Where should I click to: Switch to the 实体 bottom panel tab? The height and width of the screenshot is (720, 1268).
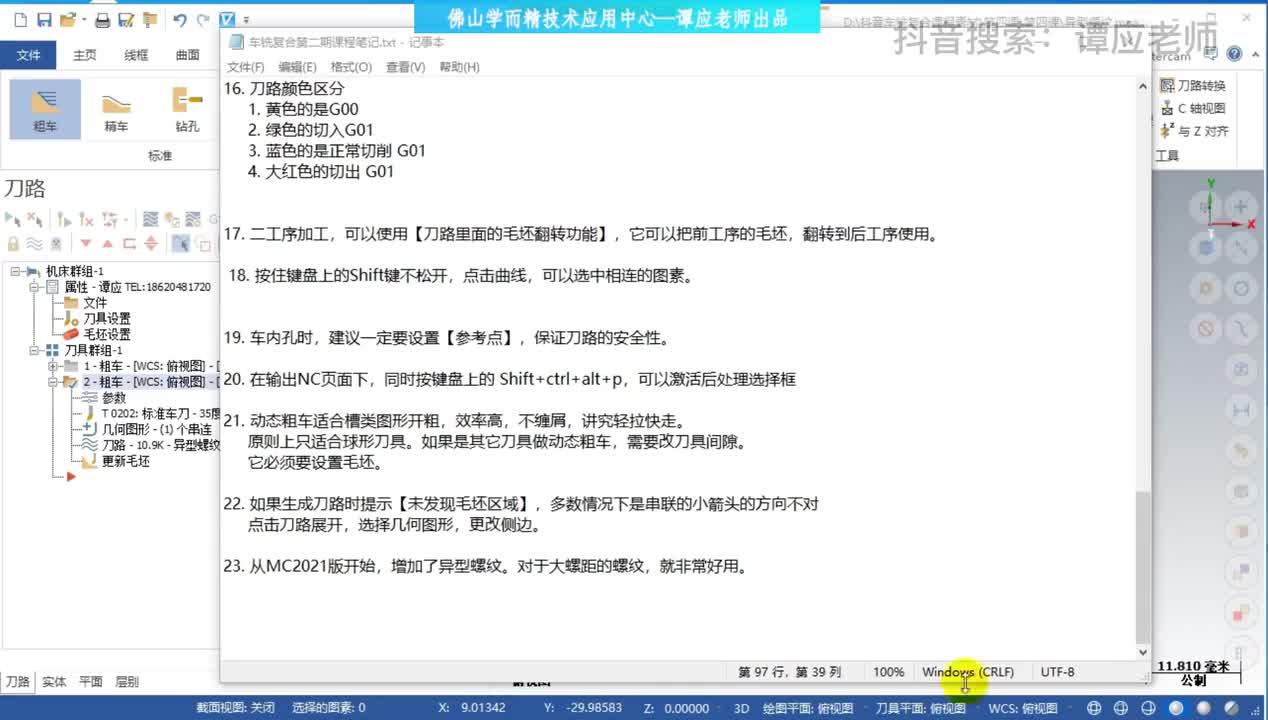point(54,681)
